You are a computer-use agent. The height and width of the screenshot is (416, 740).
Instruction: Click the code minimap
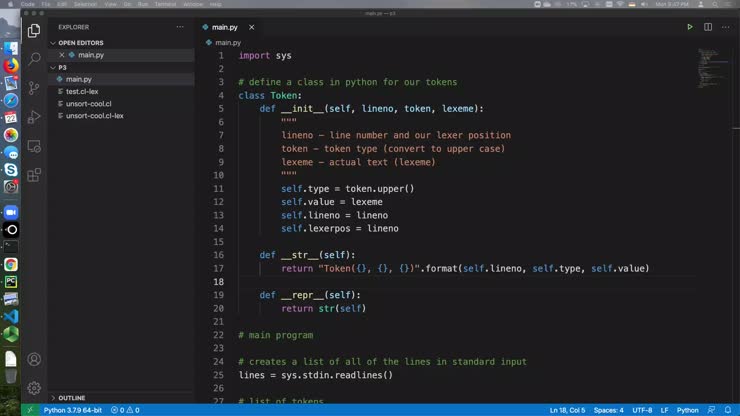pyautogui.click(x=713, y=68)
